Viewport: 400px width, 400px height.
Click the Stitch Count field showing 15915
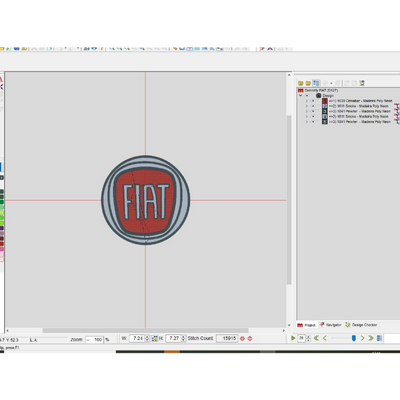coord(227,338)
